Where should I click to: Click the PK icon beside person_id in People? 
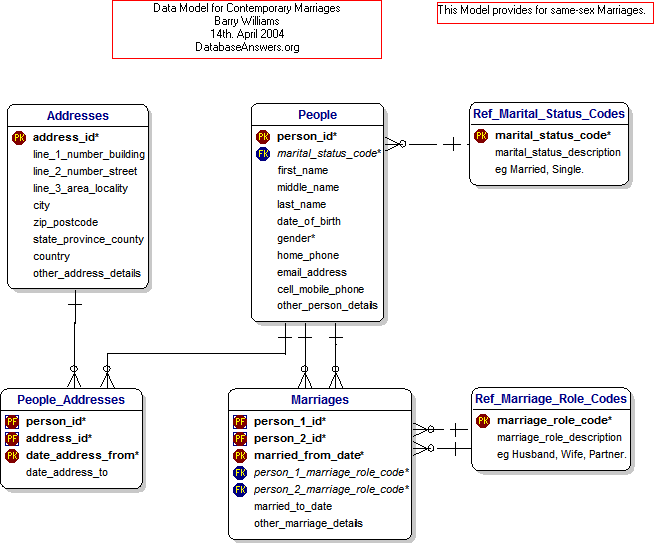coord(263,137)
